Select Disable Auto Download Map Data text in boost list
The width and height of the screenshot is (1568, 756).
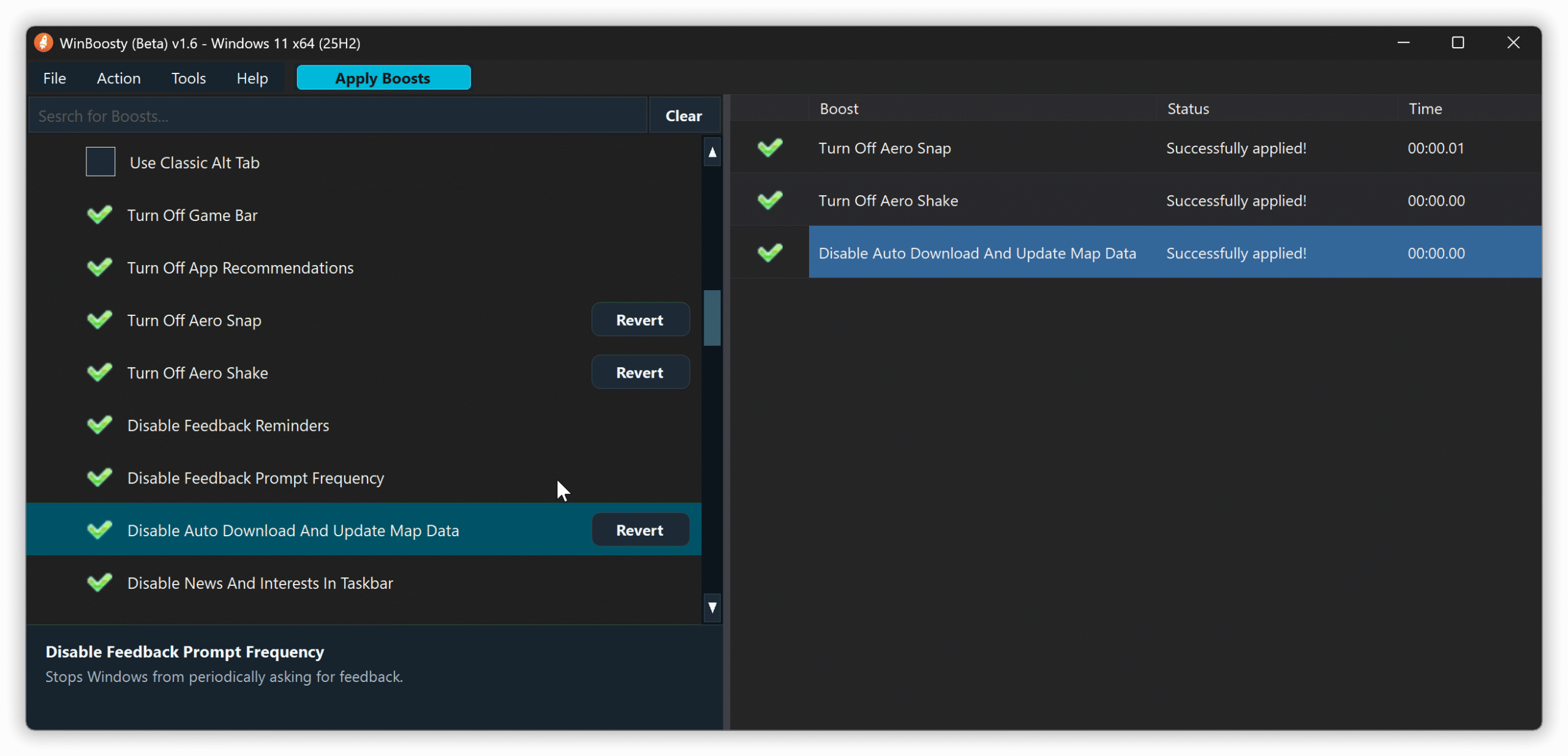[293, 530]
